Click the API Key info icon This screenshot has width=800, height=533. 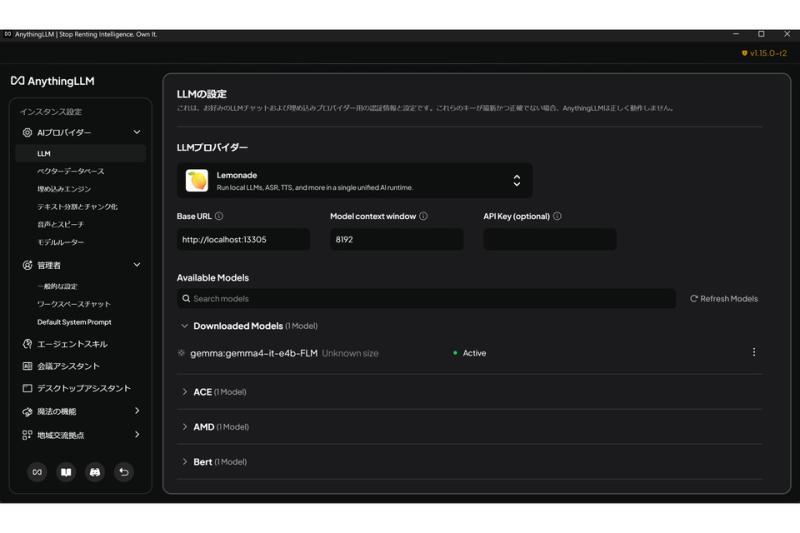tap(557, 216)
